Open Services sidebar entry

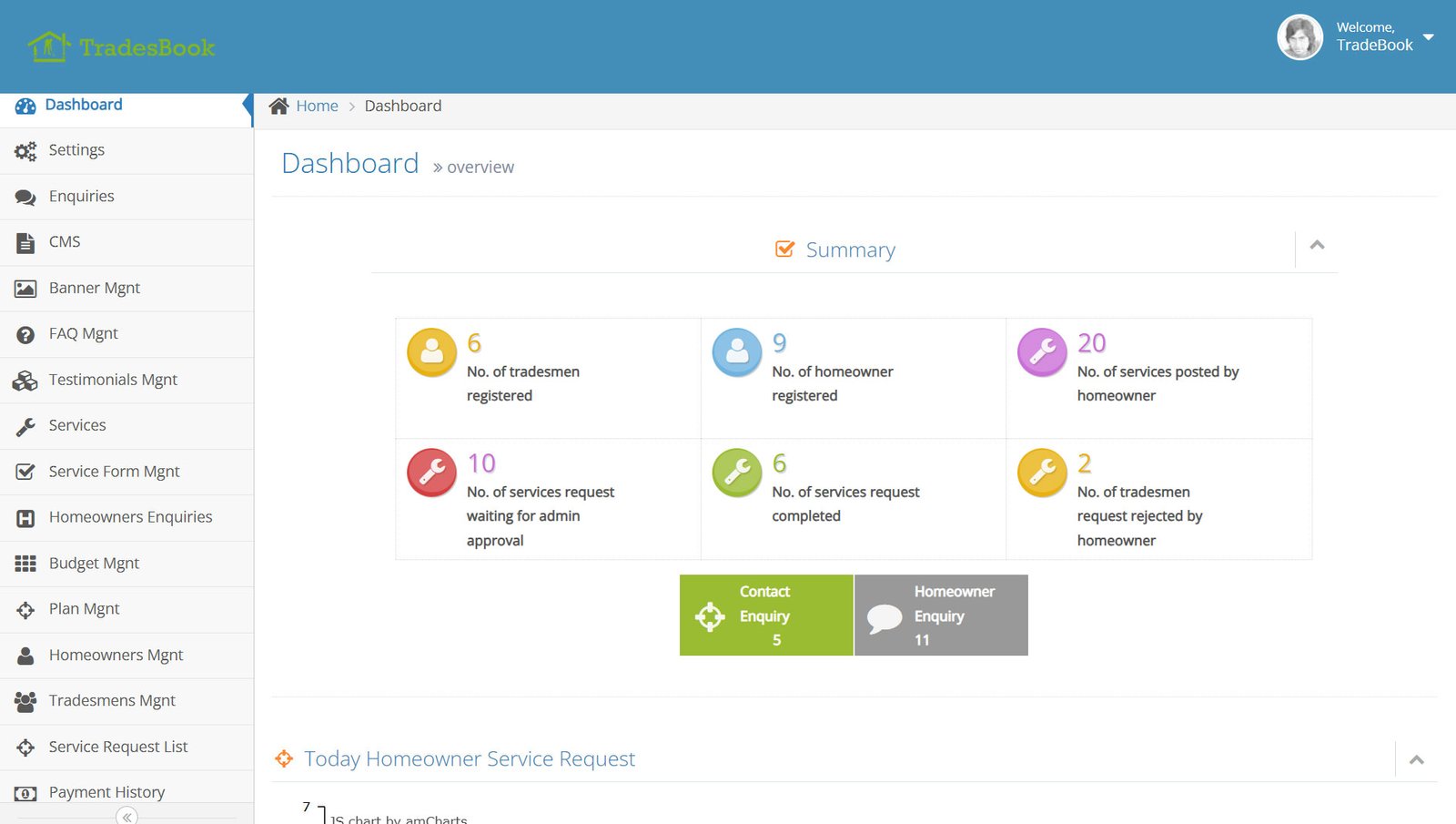click(126, 426)
